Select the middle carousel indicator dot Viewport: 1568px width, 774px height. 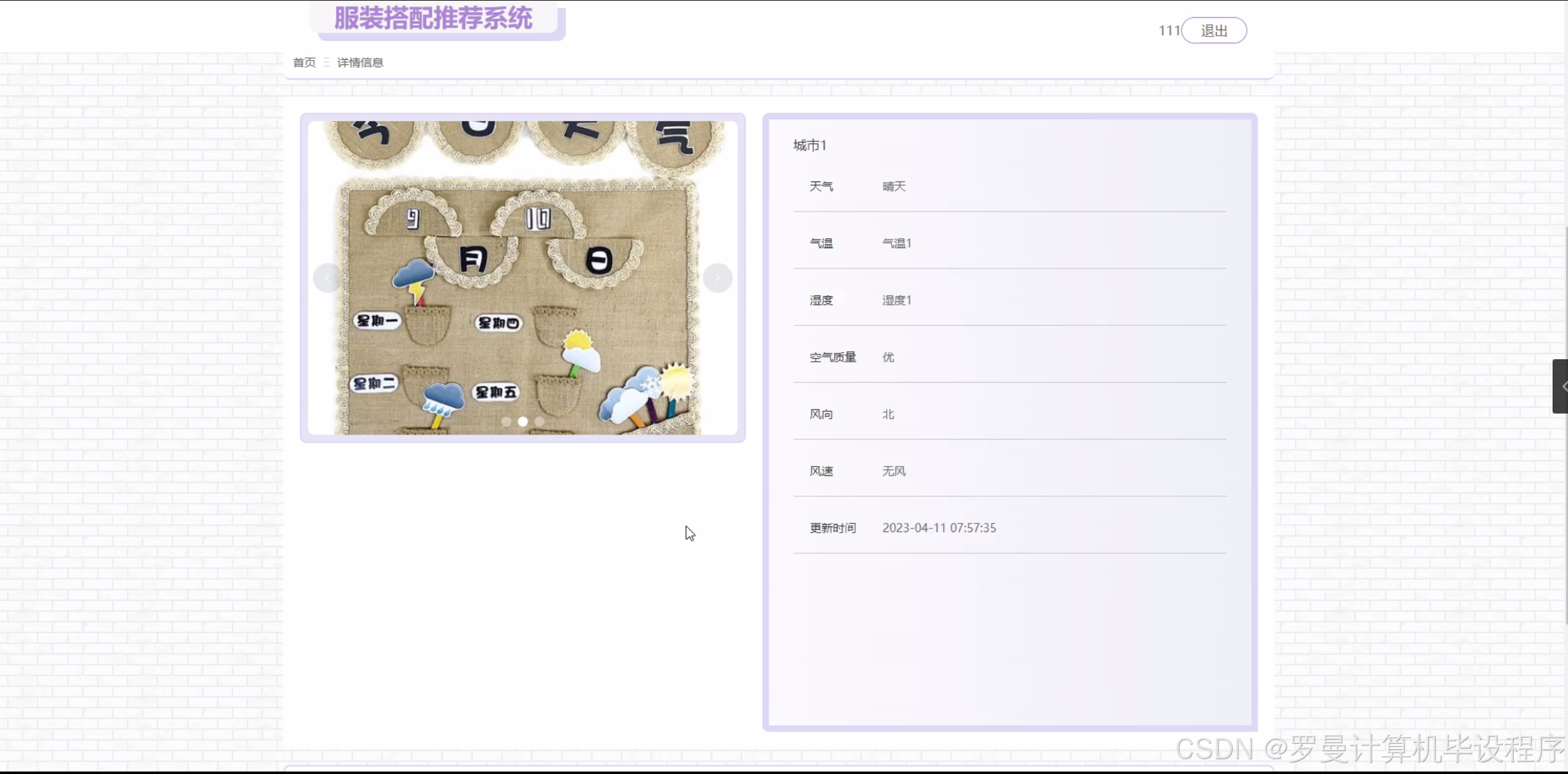(523, 422)
